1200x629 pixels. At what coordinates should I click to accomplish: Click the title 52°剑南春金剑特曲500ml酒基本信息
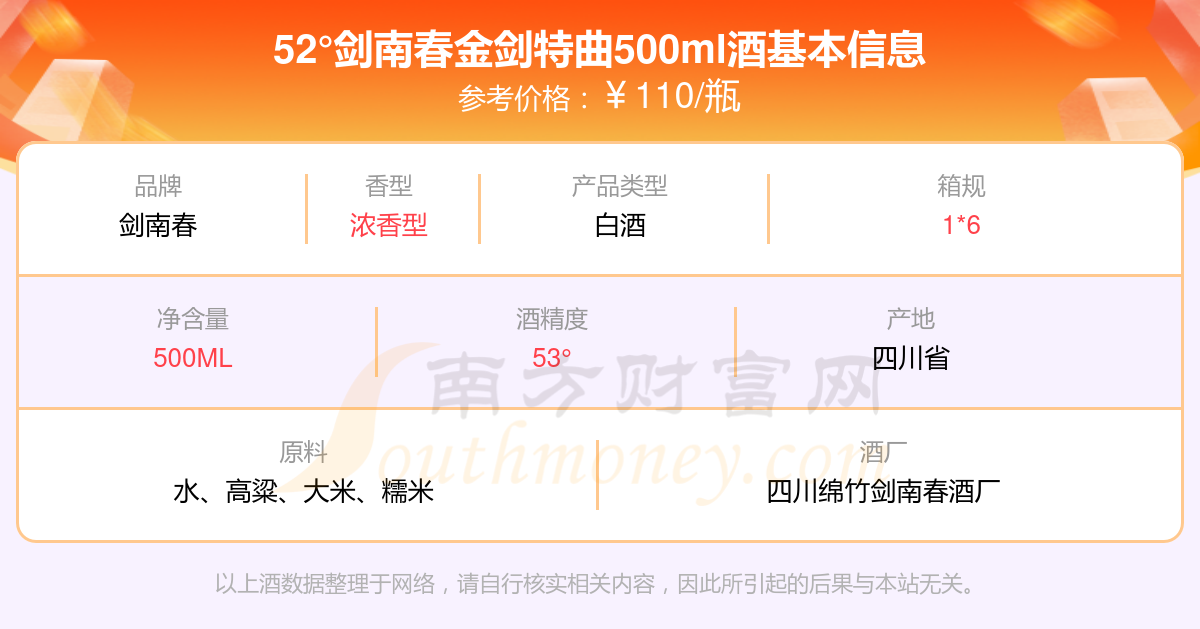point(600,49)
